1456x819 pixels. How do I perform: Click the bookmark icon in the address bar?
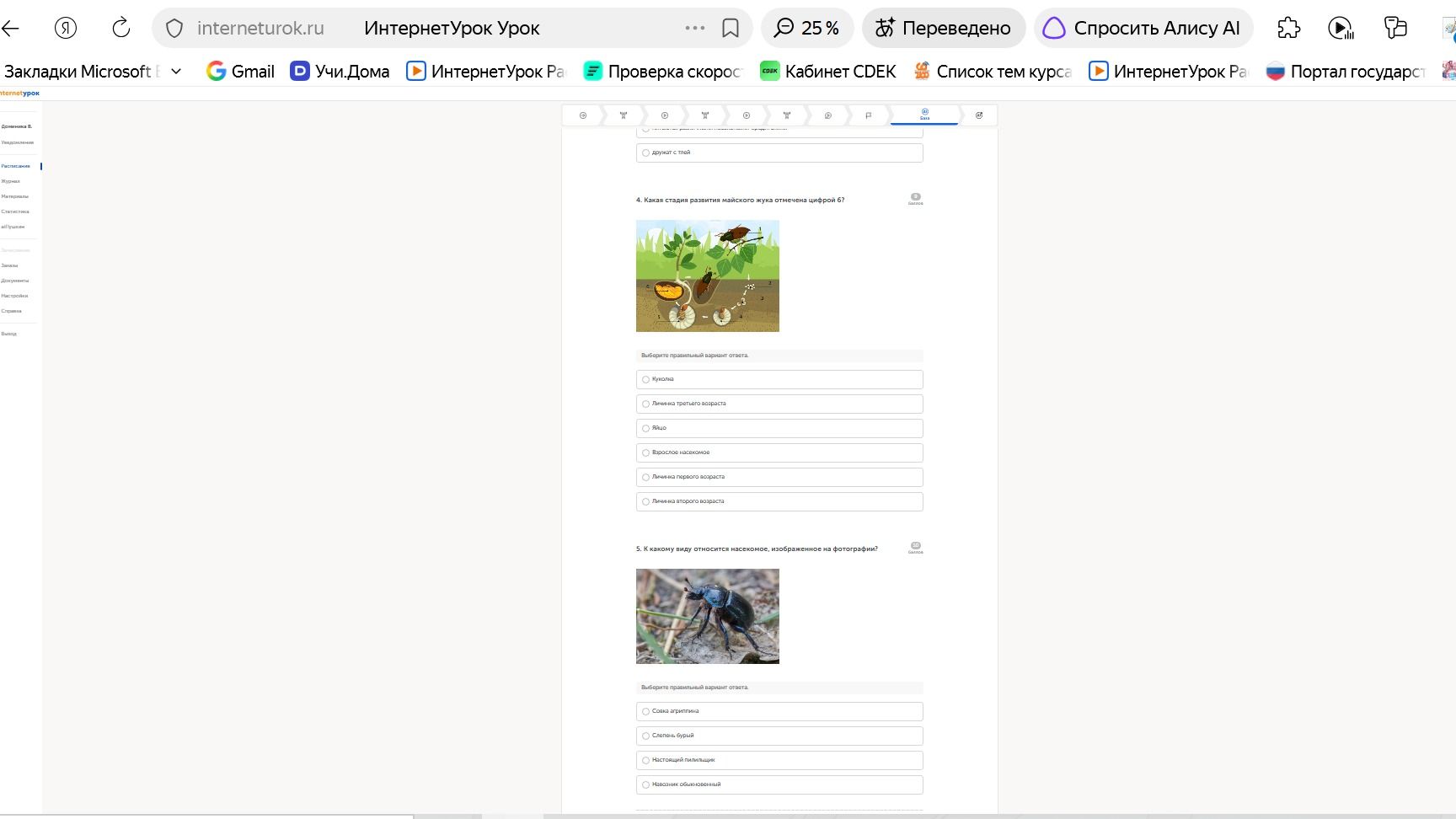(731, 28)
